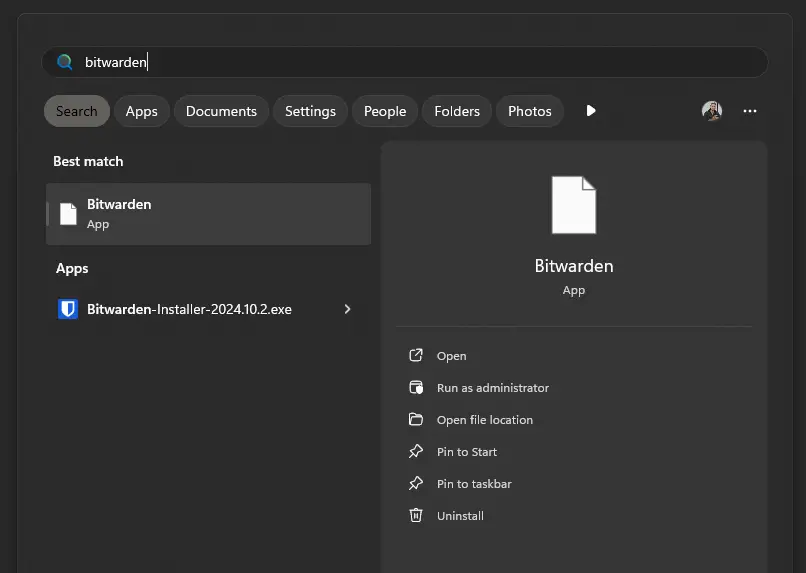Viewport: 806px width, 573px height.
Task: Switch to the People filter tab
Action: click(385, 111)
